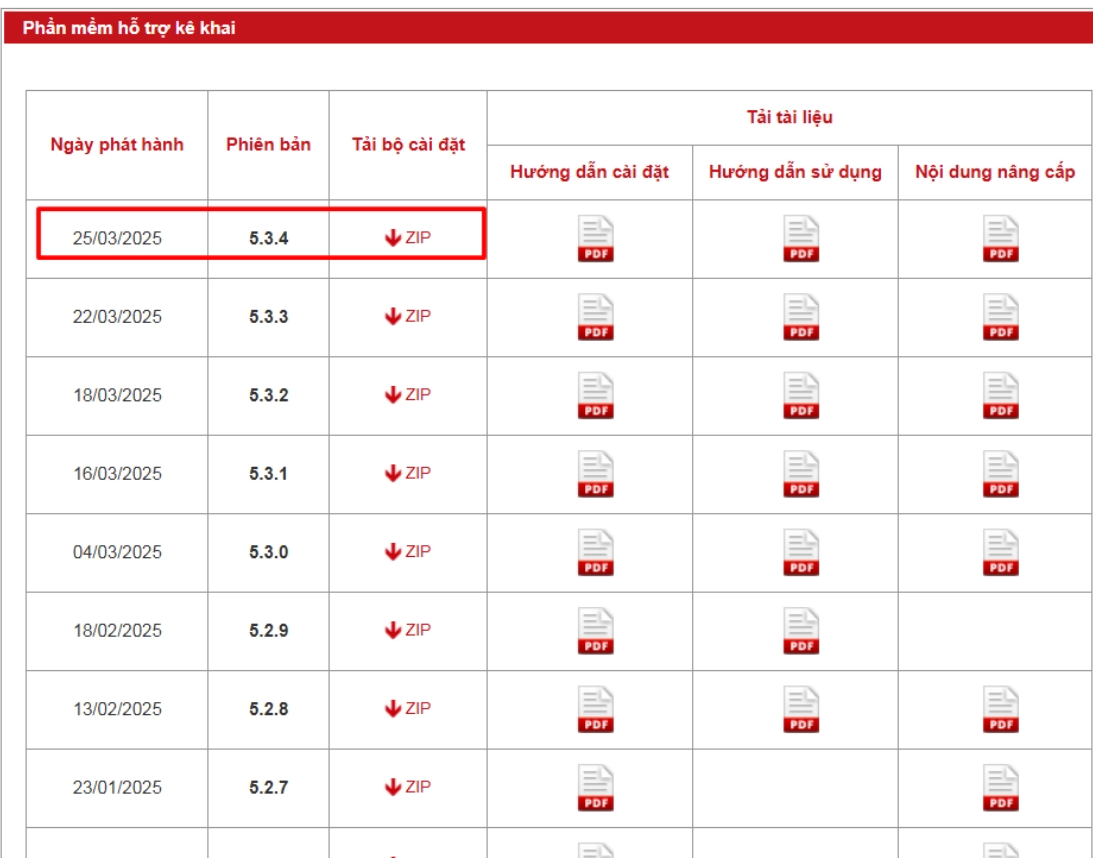Open installation guide PDF for version 5.3.3
Image resolution: width=1093 pixels, height=858 pixels.
coord(595,317)
